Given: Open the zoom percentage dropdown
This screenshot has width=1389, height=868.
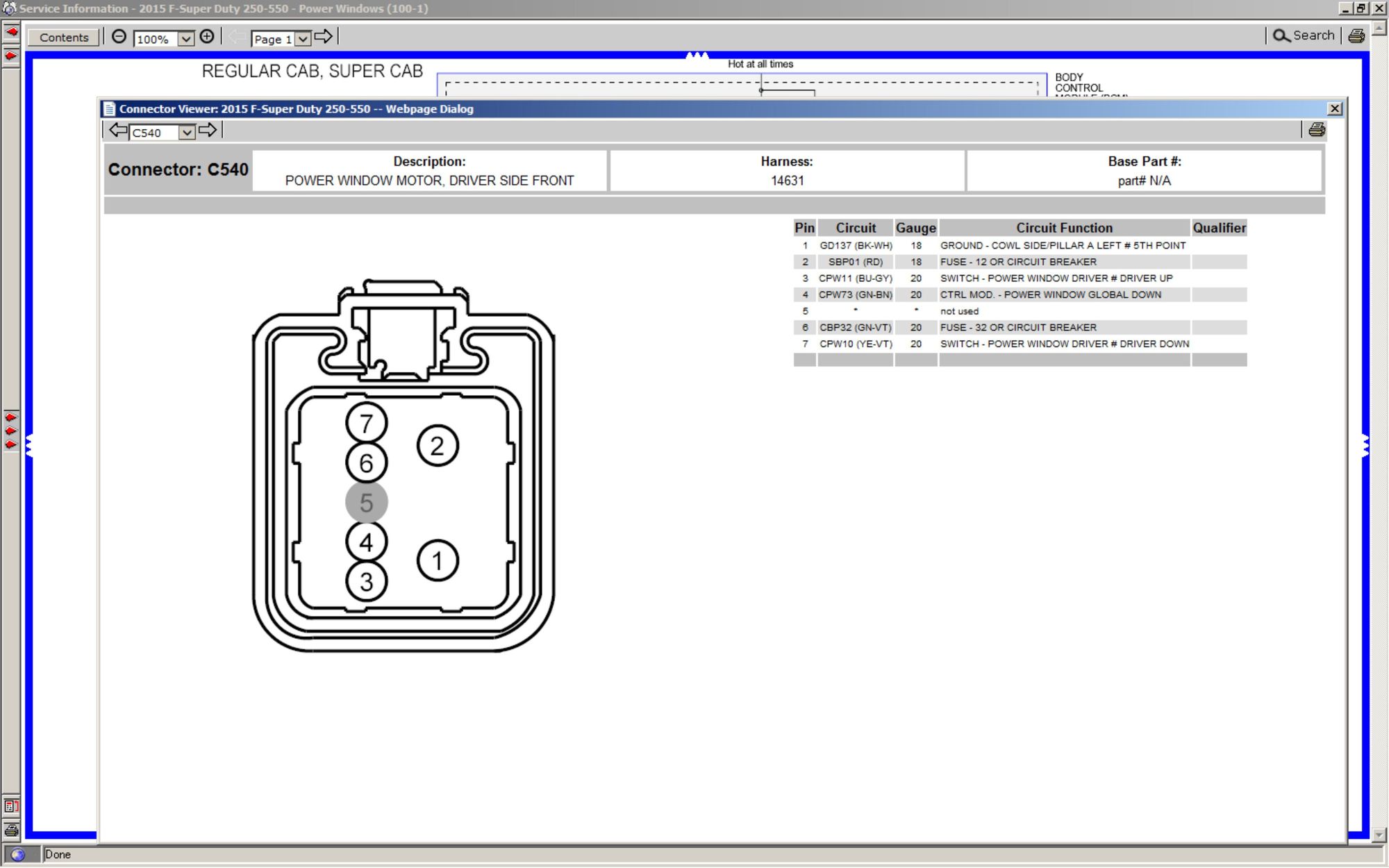Looking at the screenshot, I should (185, 39).
